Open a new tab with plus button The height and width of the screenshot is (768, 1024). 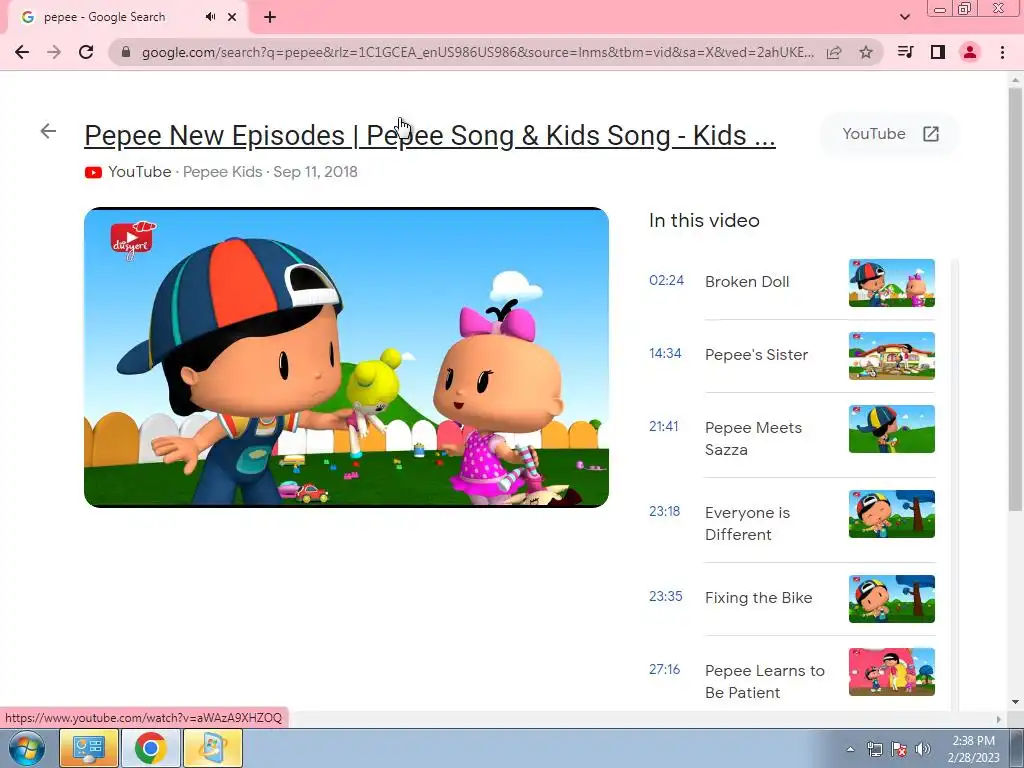pos(270,17)
